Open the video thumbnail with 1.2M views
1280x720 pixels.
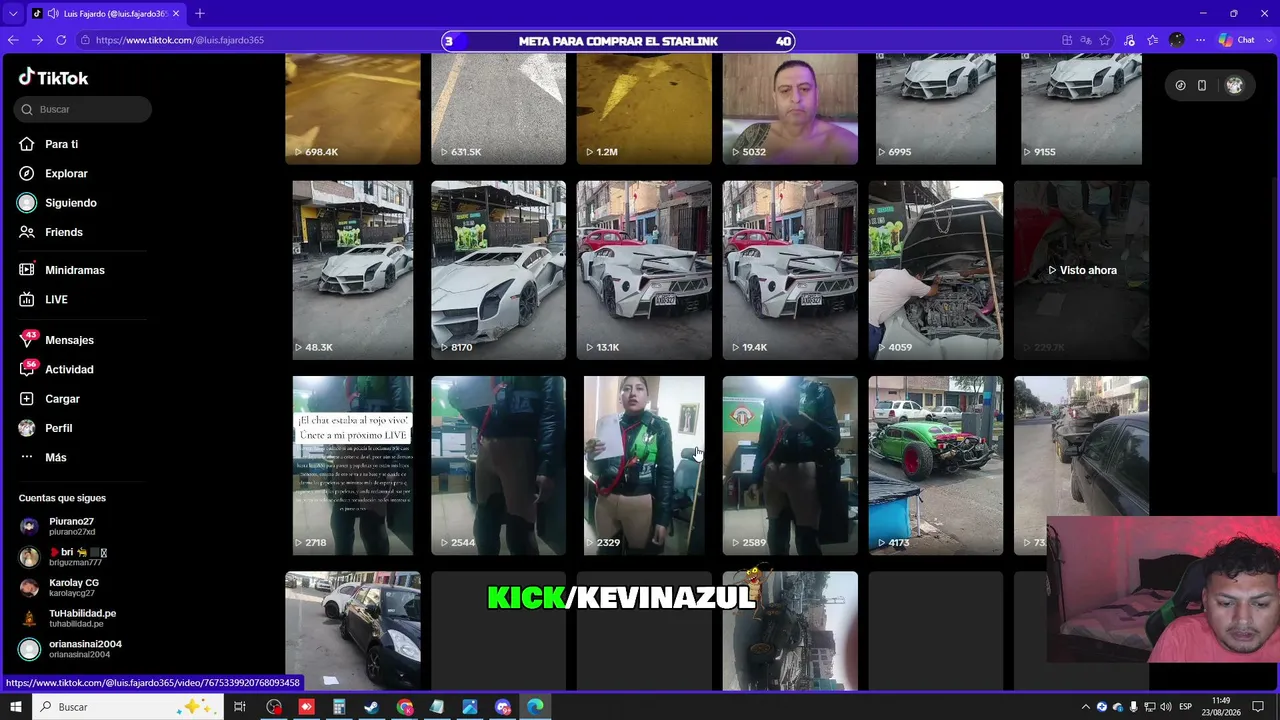coord(644,108)
